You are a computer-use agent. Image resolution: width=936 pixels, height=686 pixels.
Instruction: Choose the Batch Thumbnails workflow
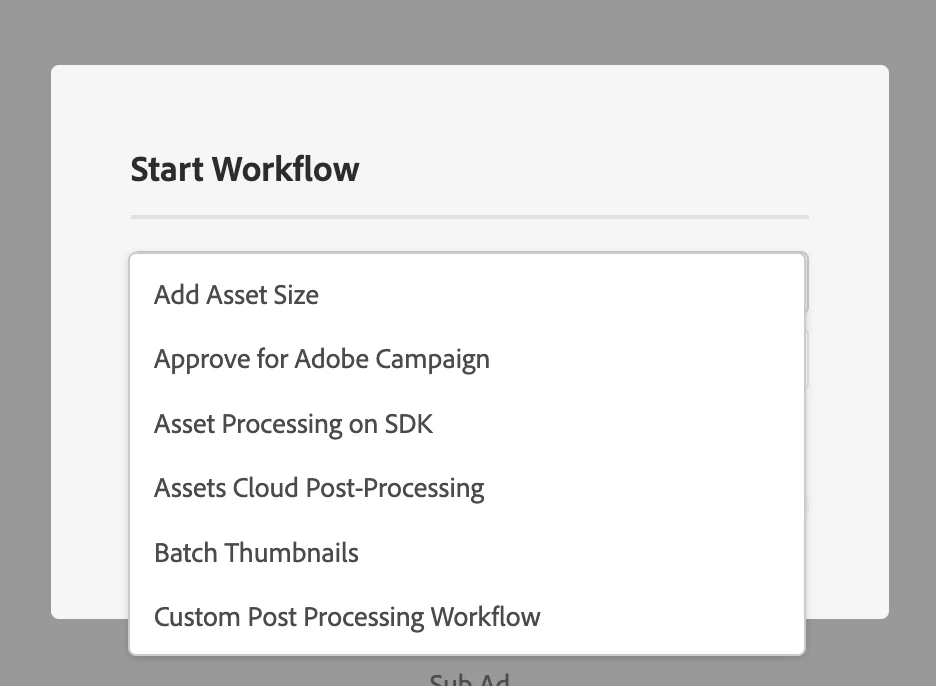[x=256, y=553]
